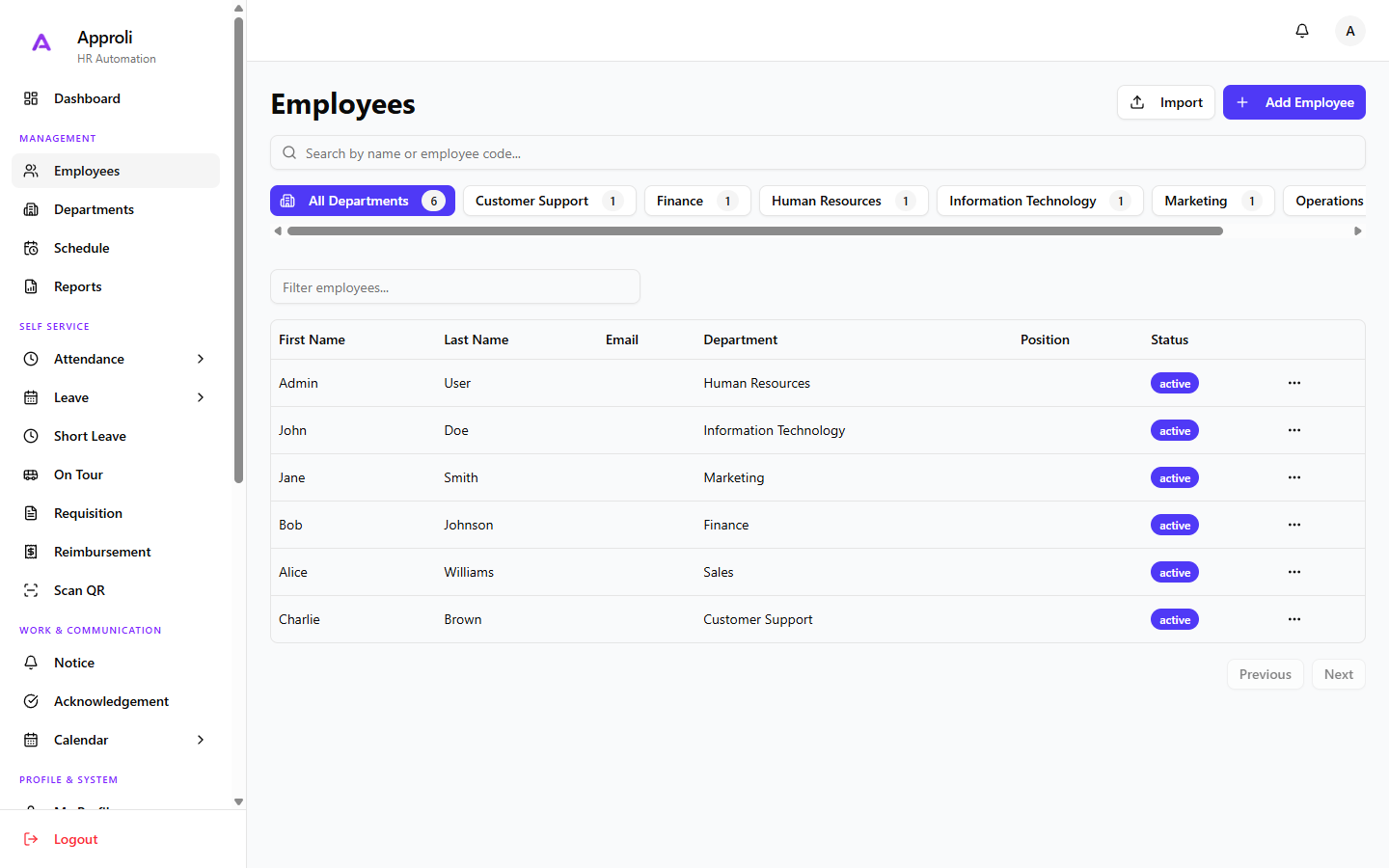Click the Employees people icon in sidebar
This screenshot has height=868, width=1389.
pos(31,171)
